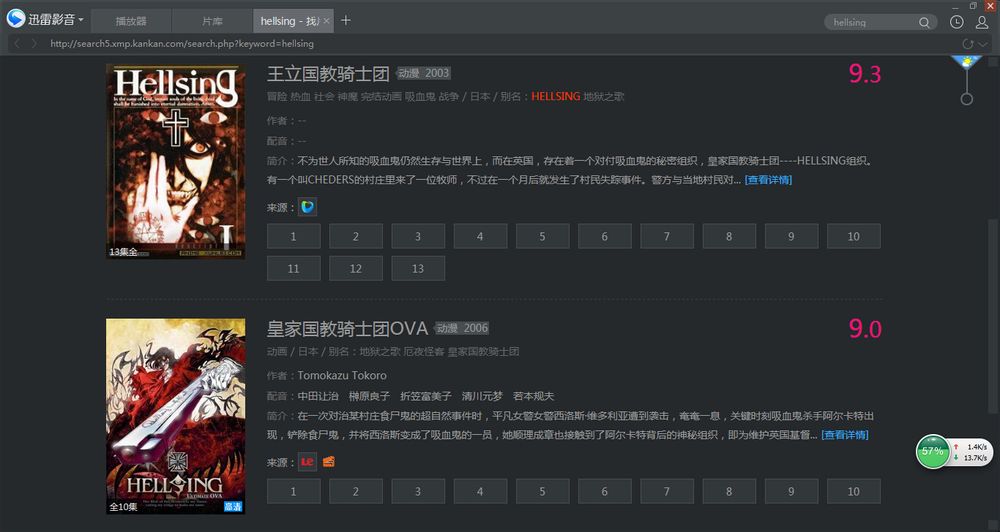
Task: Play episode 7 of 皇家国教骑士团OVA
Action: pyautogui.click(x=667, y=491)
